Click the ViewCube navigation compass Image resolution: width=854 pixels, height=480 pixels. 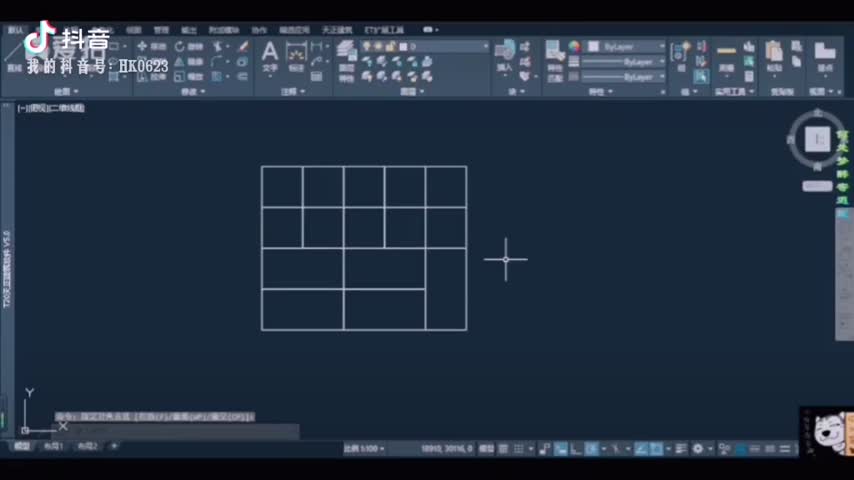[816, 139]
